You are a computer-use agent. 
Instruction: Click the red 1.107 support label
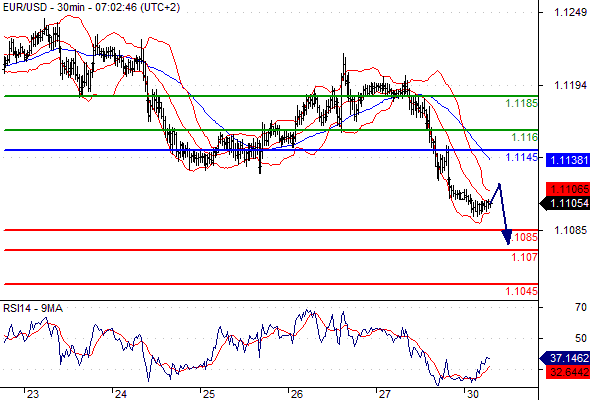(525, 257)
